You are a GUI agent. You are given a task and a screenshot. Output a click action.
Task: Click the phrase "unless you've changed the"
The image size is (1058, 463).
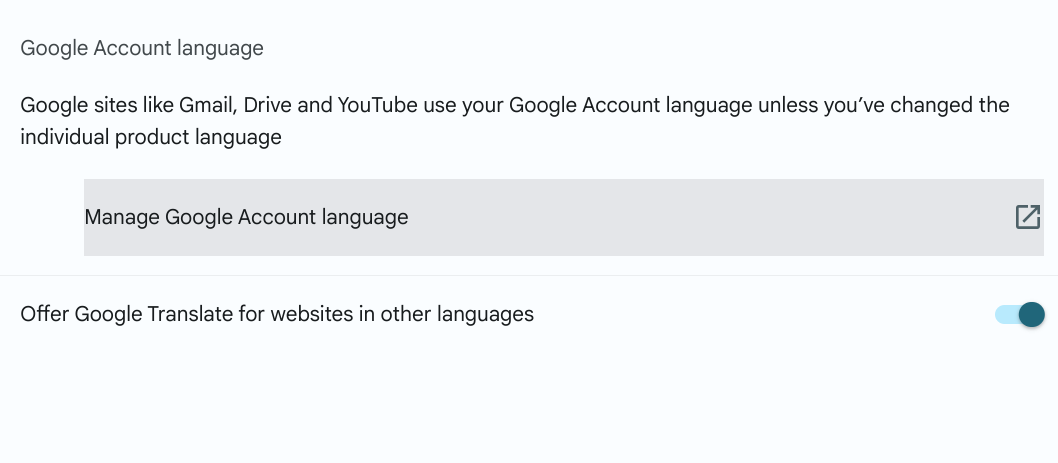pyautogui.click(x=883, y=105)
